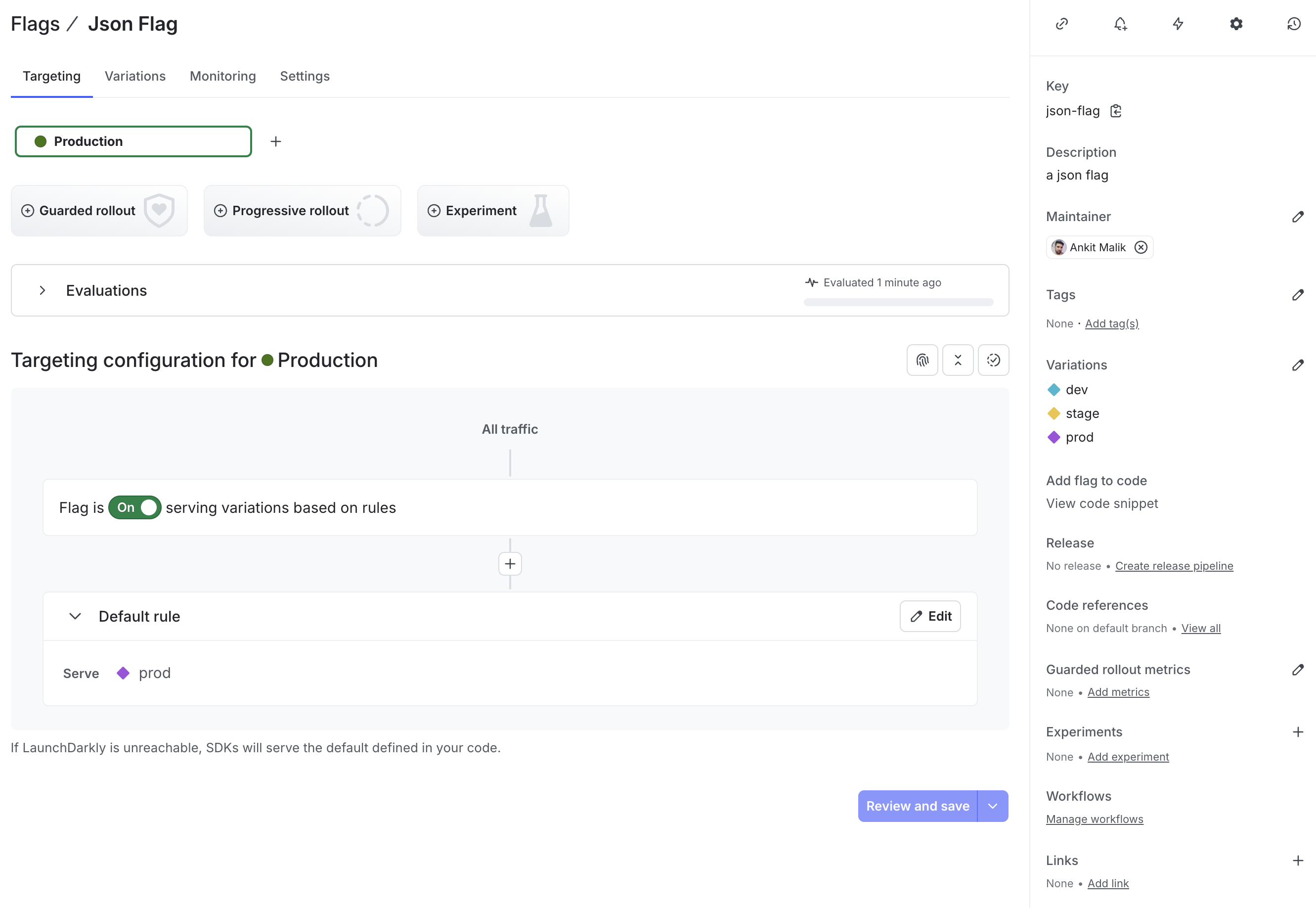Screen dimensions: 1316x908
Task: Open the notification bell icon
Action: (1120, 24)
